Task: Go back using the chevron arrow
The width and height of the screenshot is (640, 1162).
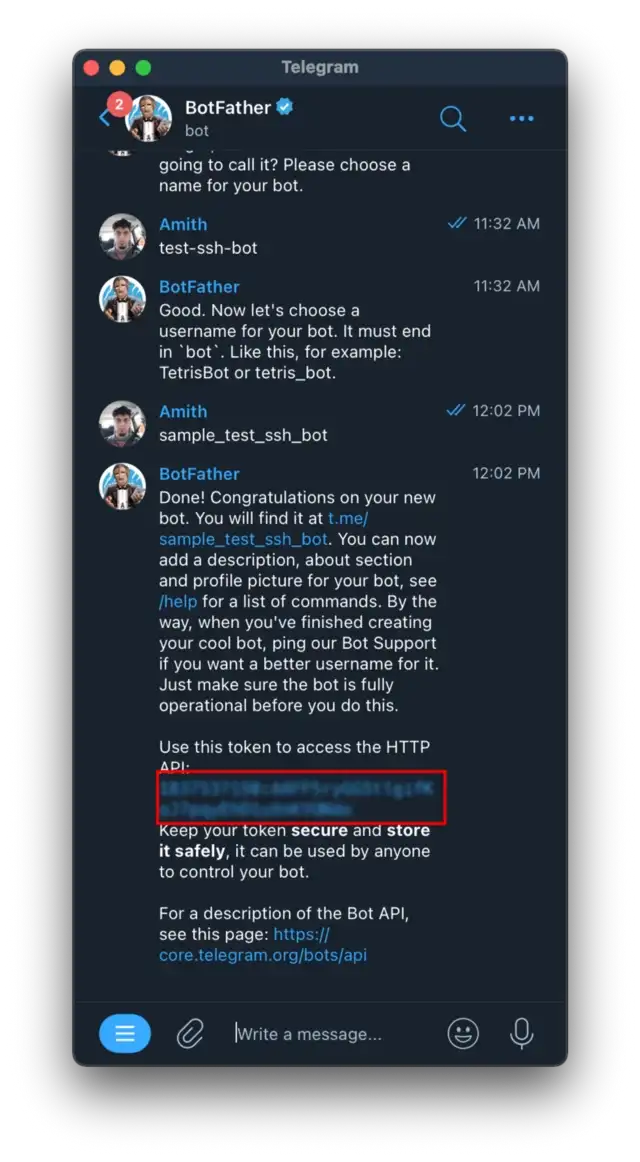Action: pyautogui.click(x=104, y=118)
